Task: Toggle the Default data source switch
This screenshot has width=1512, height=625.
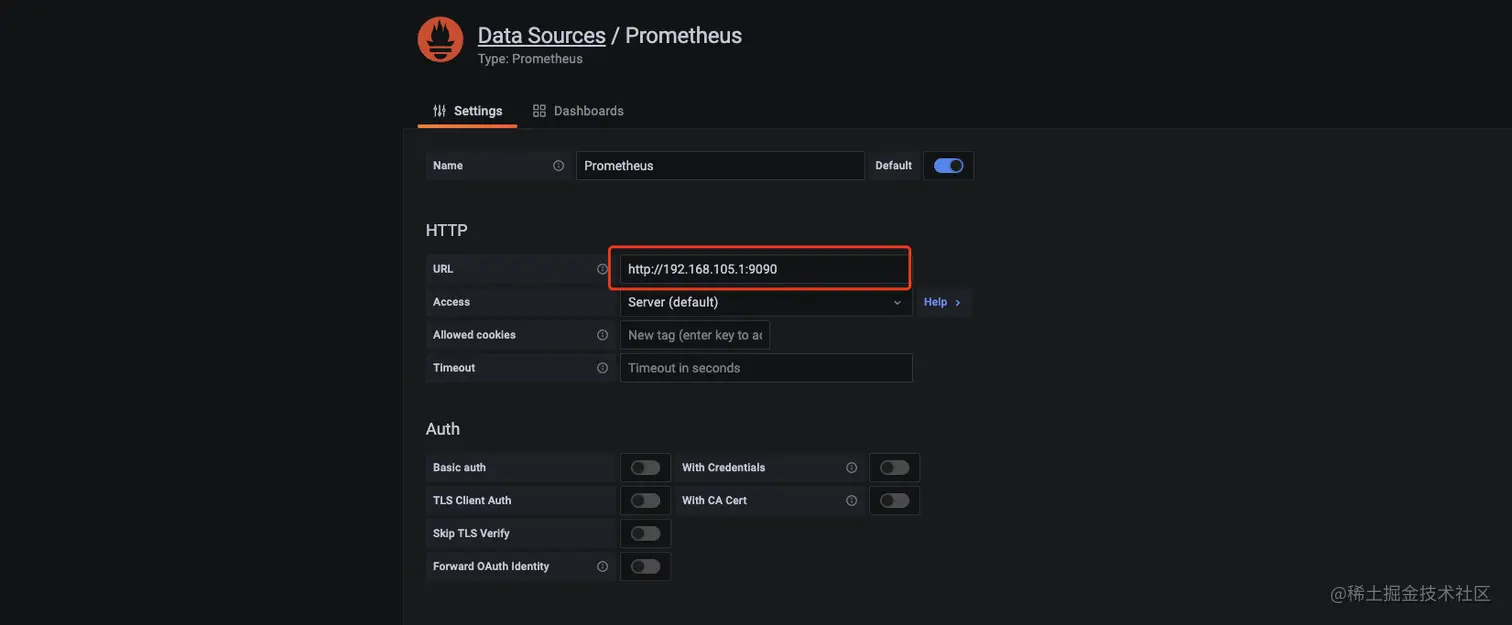Action: click(x=948, y=166)
